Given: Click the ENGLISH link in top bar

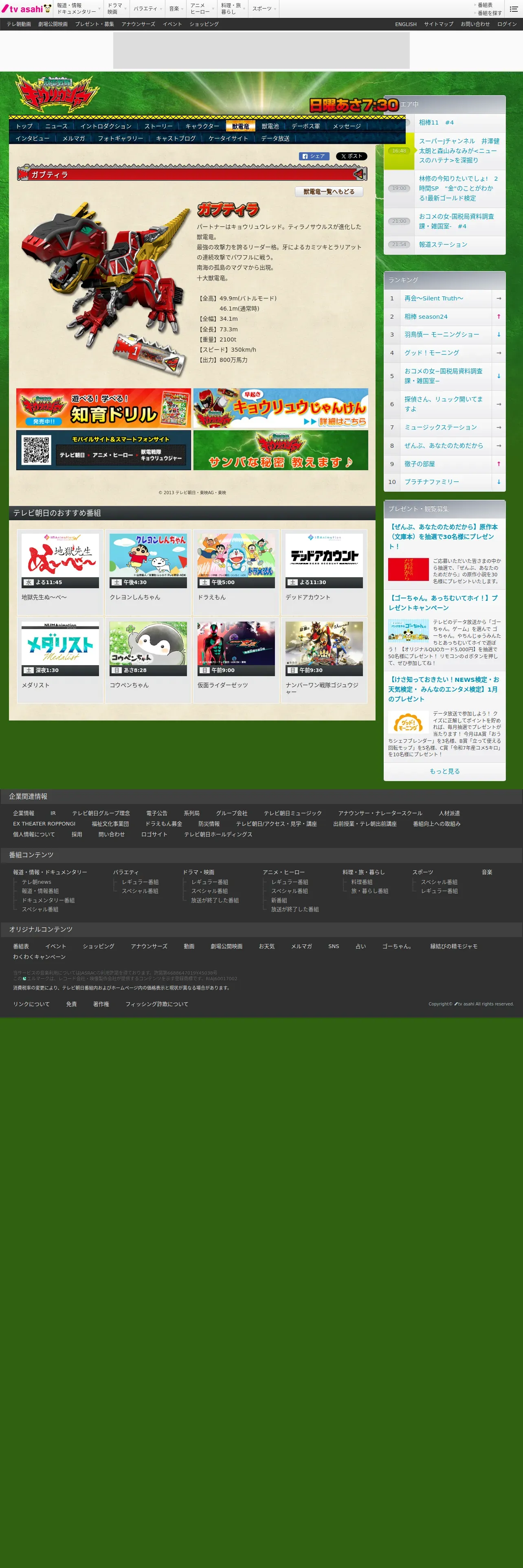Looking at the screenshot, I should tap(406, 24).
